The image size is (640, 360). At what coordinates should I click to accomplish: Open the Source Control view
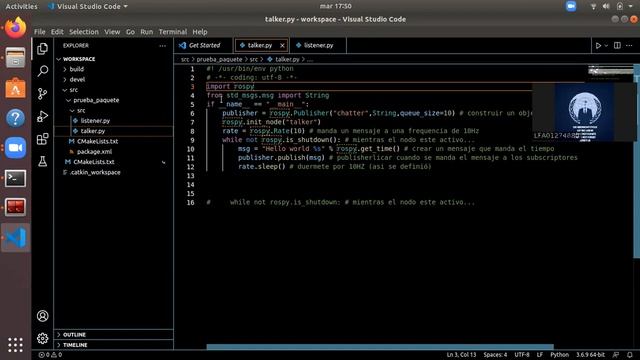pos(42,94)
